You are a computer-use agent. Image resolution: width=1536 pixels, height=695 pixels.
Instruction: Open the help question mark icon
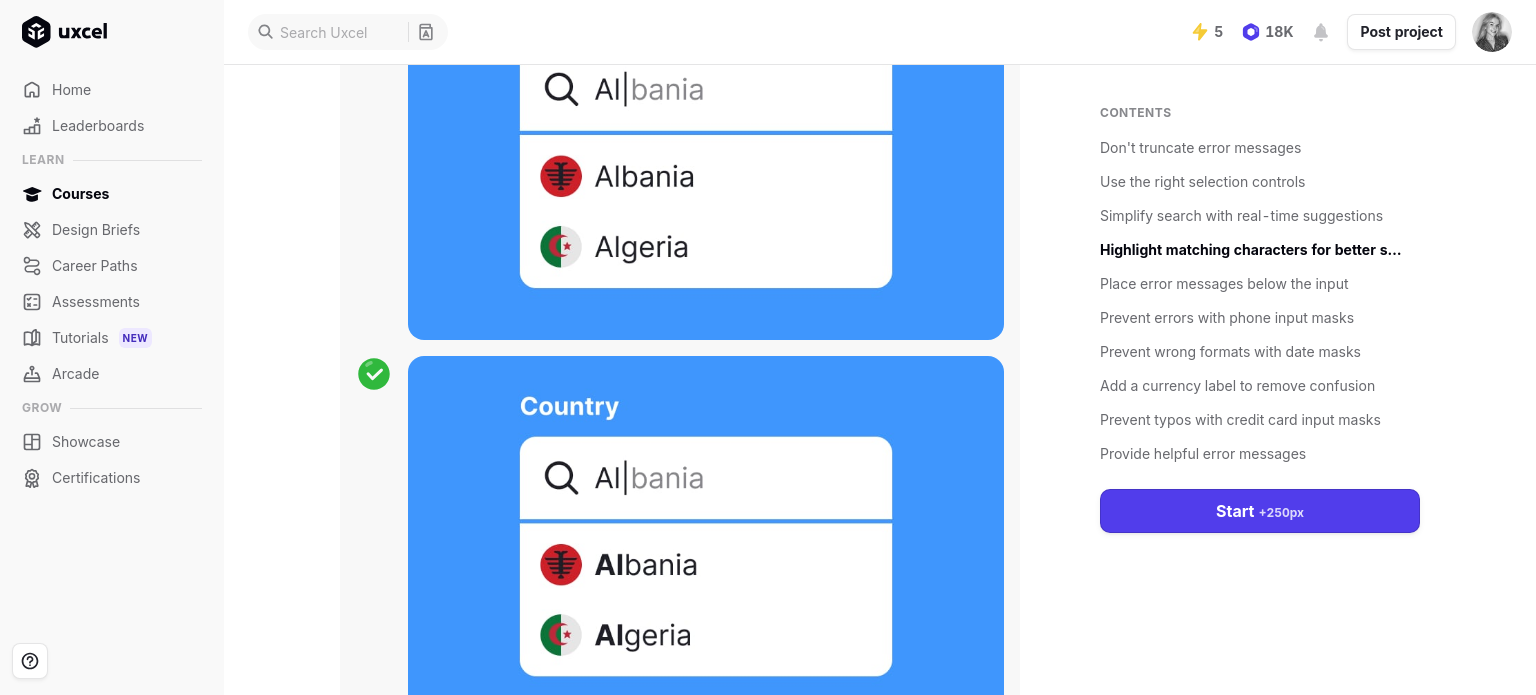pos(30,661)
